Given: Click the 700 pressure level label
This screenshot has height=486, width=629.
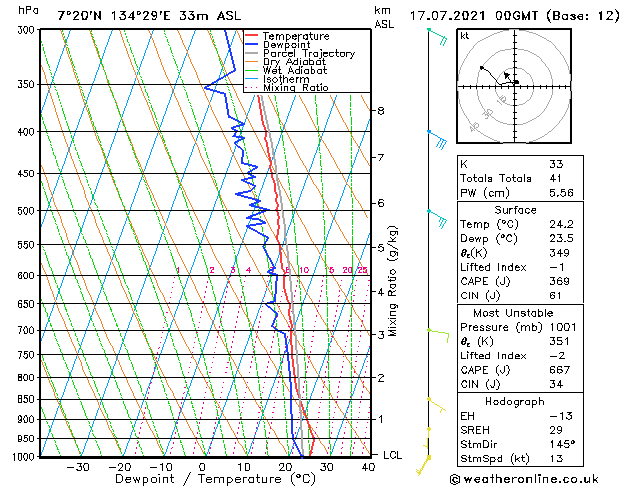Looking at the screenshot, I should (x=28, y=330).
